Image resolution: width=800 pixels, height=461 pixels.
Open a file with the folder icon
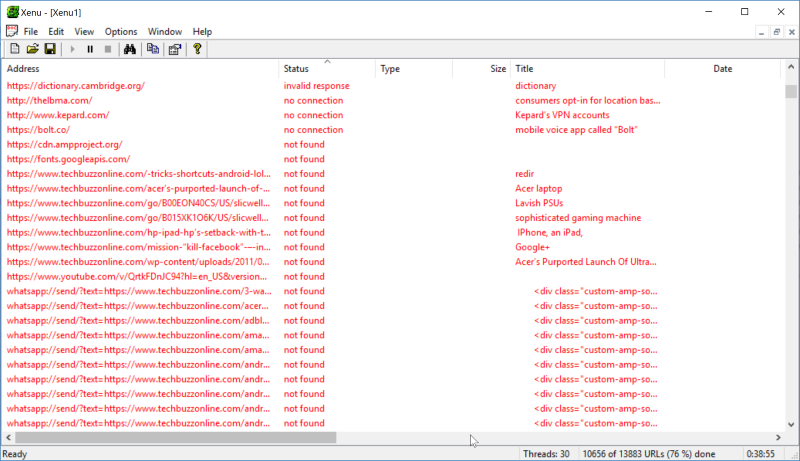coord(33,49)
